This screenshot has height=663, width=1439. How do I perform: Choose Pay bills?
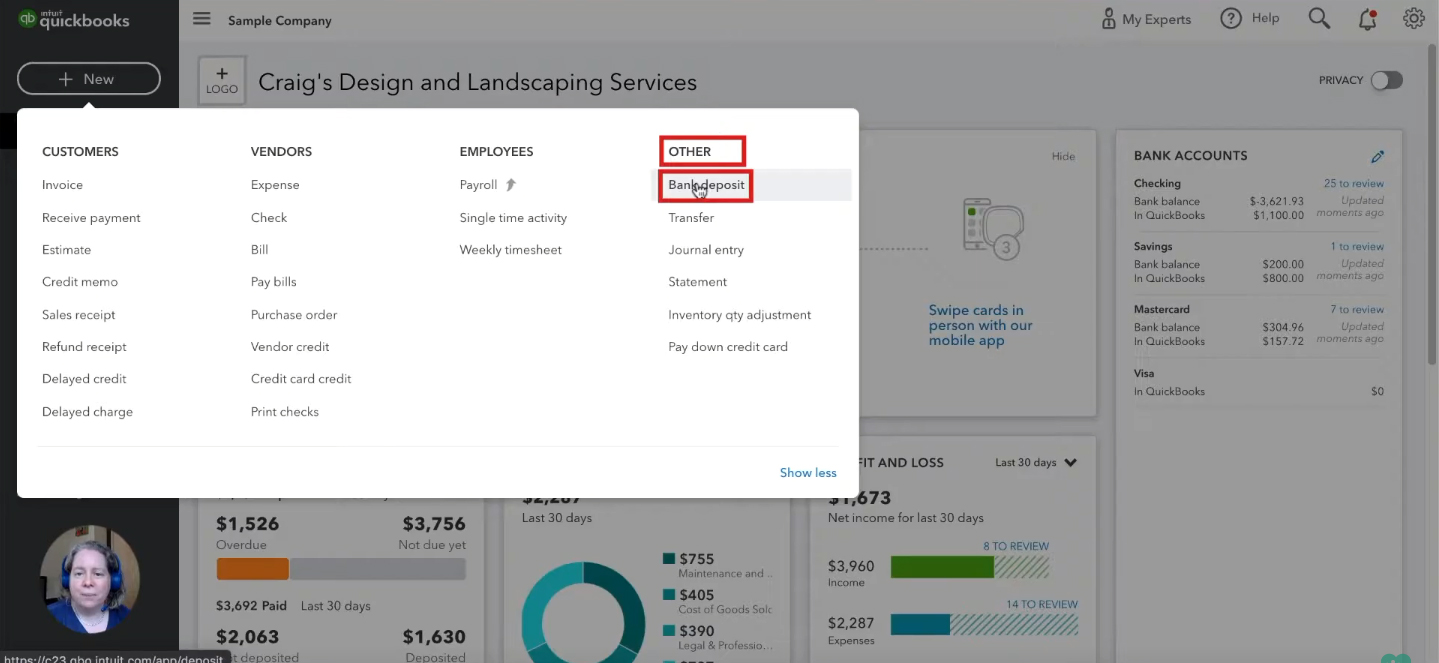pyautogui.click(x=274, y=282)
